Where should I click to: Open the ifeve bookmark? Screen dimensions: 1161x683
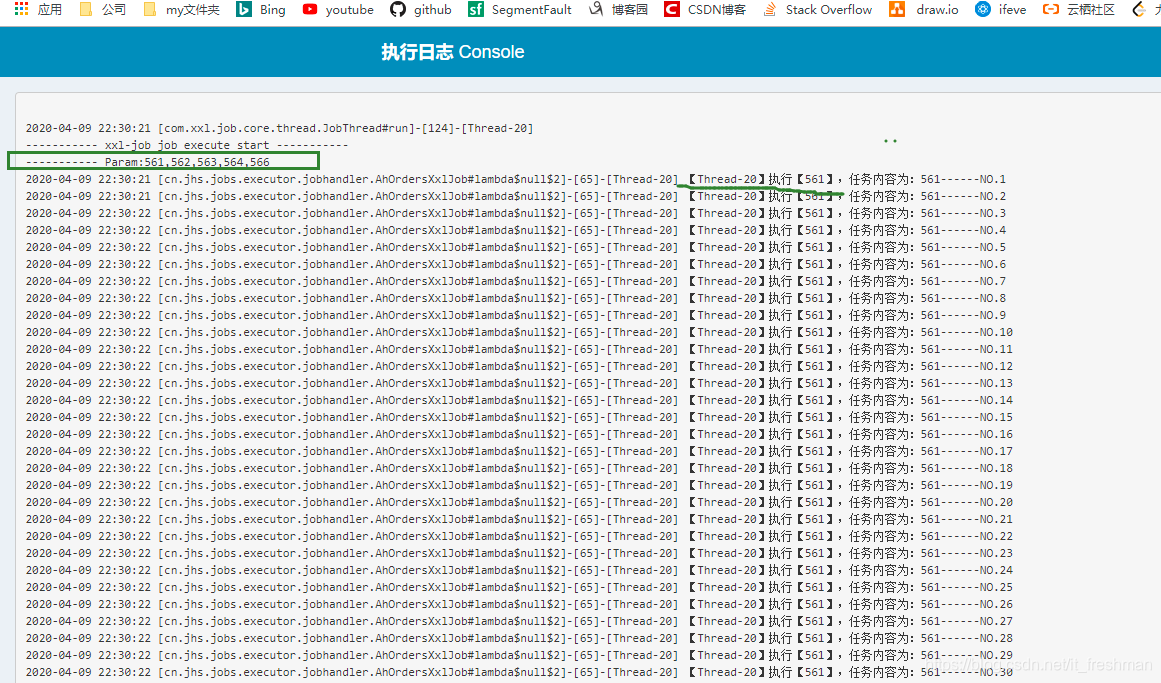point(1000,10)
